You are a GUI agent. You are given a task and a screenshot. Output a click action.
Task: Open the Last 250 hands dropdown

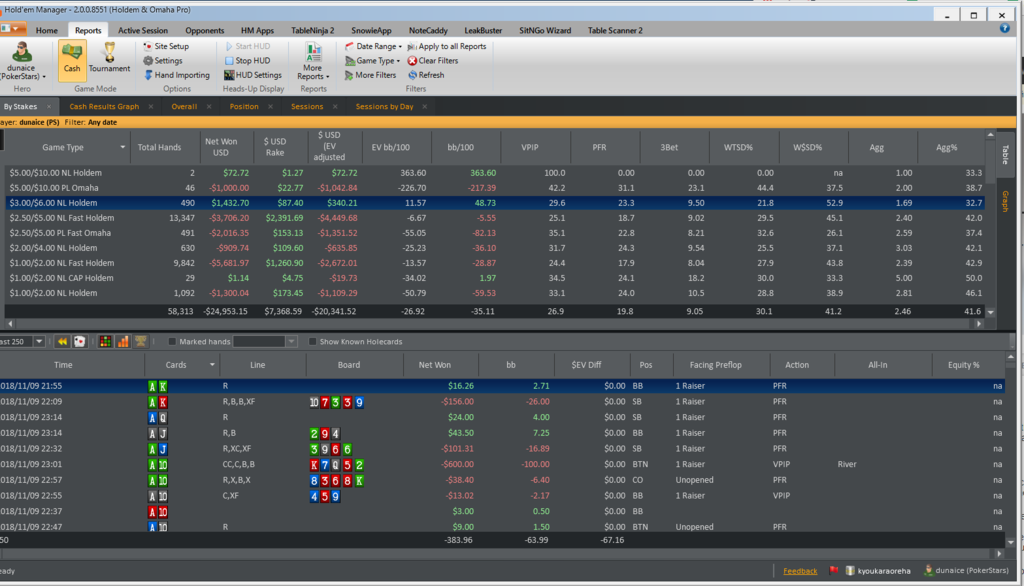tap(39, 342)
